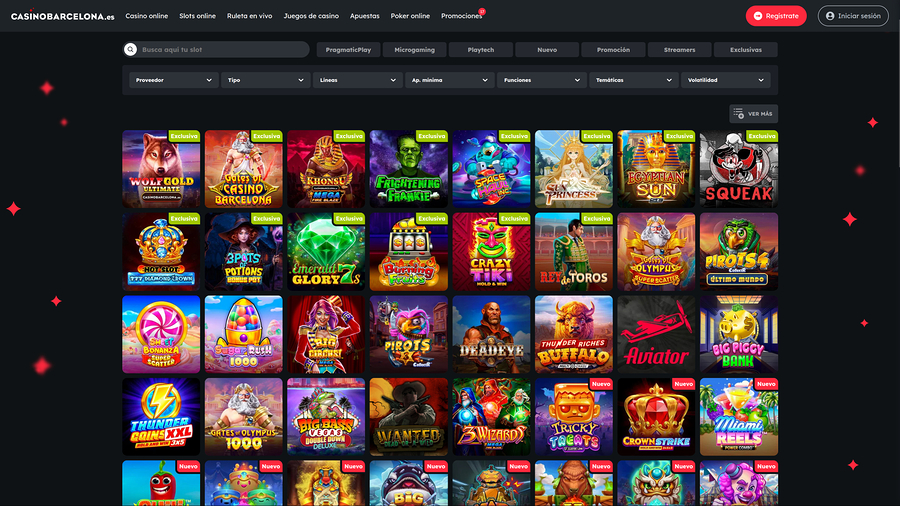The height and width of the screenshot is (506, 900).
Task: Filter by PragmaticPlay
Action: 348,50
